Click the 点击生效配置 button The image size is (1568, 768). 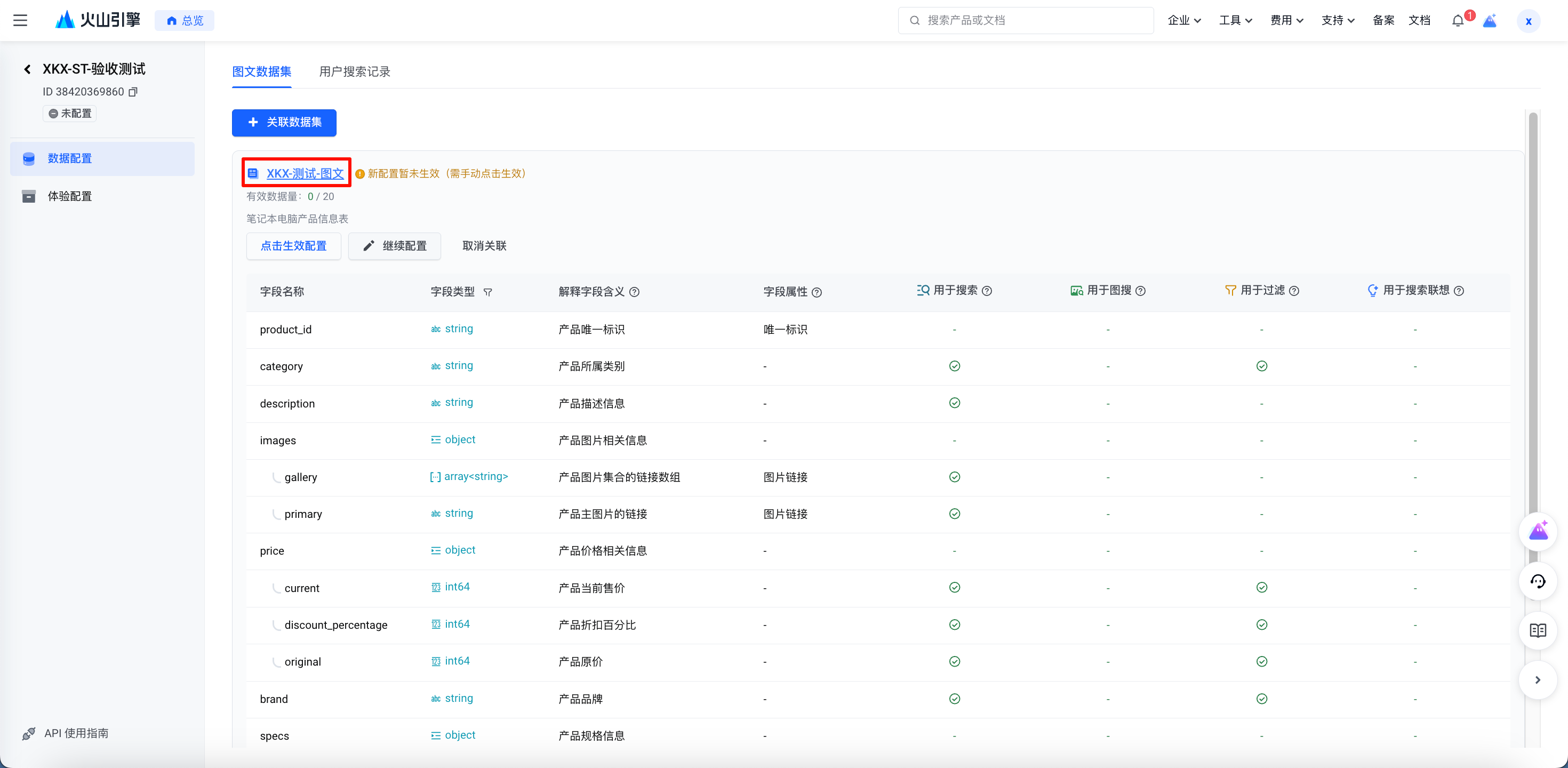293,246
